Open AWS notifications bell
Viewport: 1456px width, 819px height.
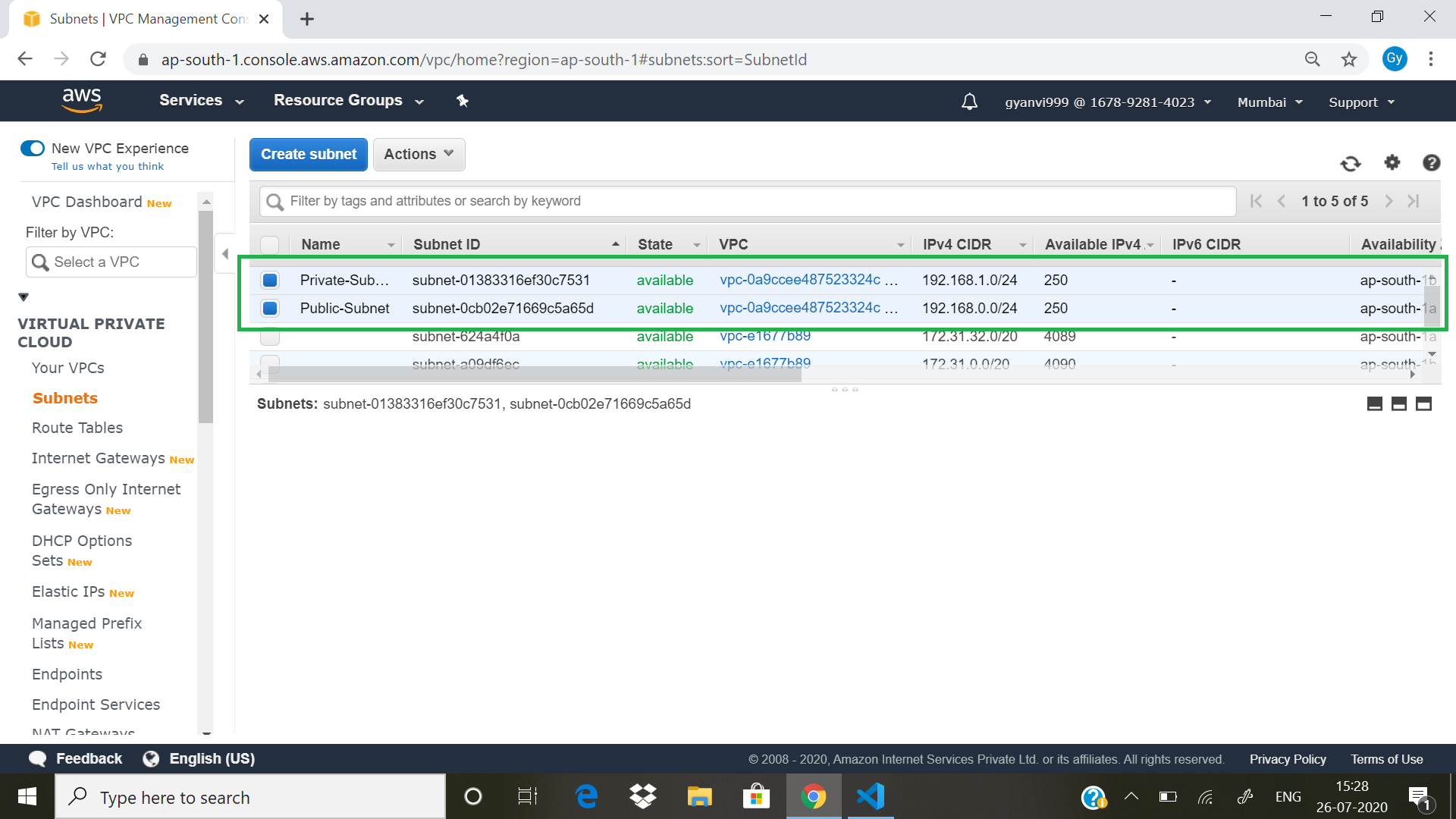(x=968, y=101)
